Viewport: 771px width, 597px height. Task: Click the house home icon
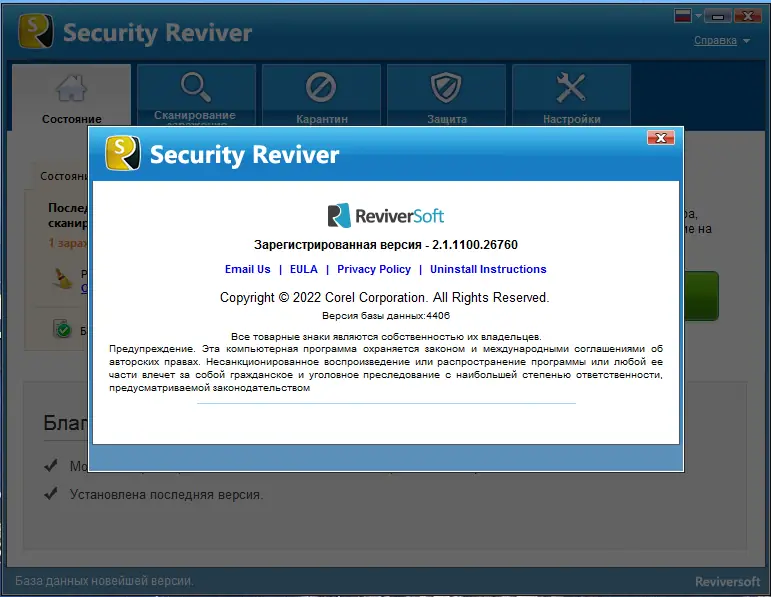coord(72,89)
